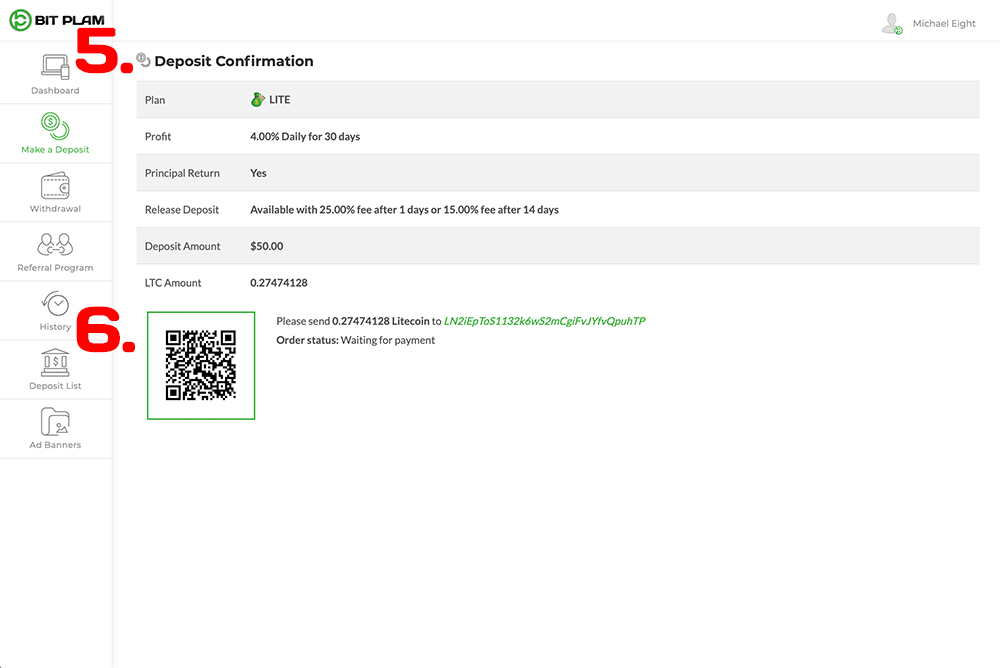Click the payment QR code image

click(201, 366)
